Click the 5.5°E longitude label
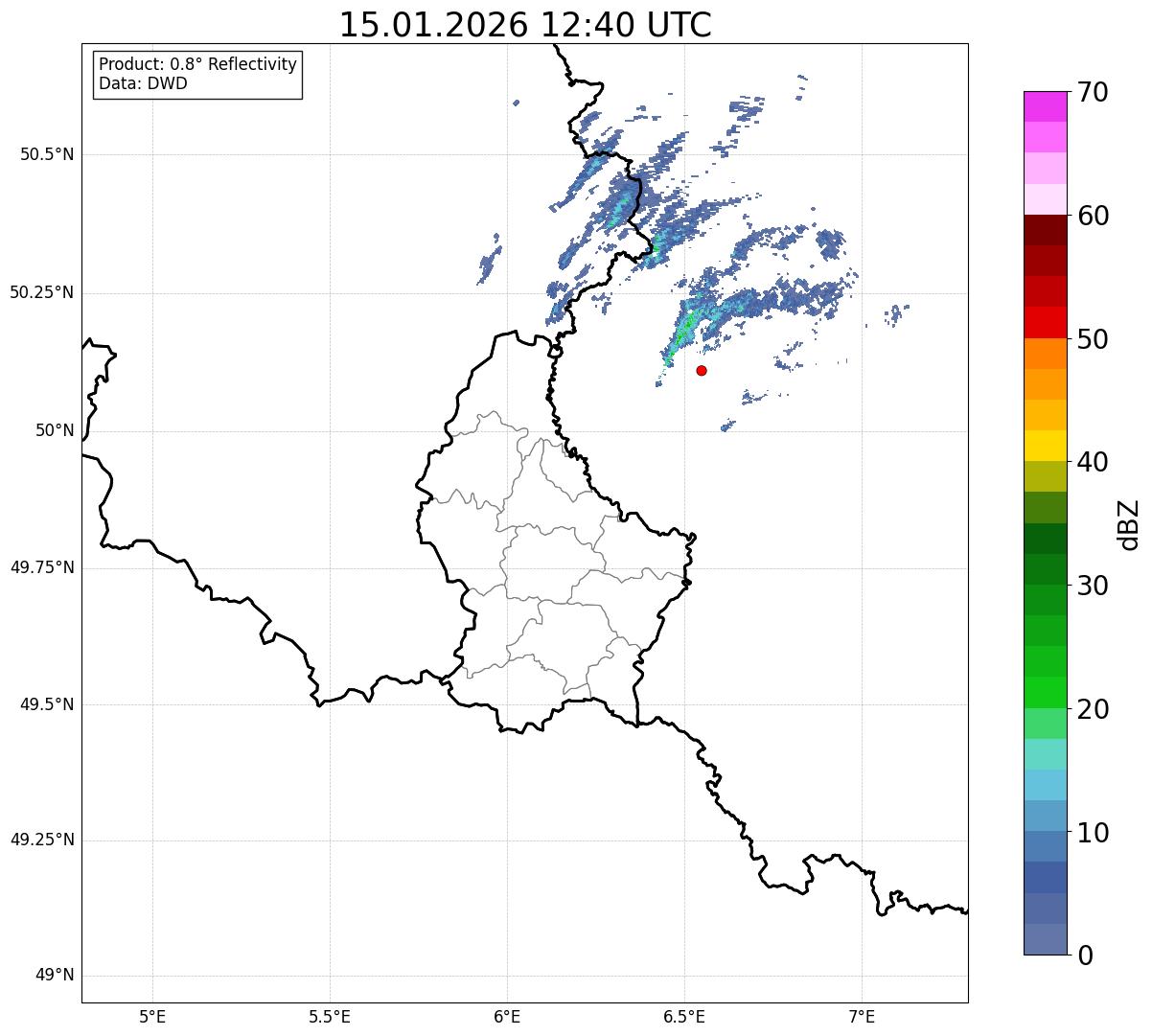Image resolution: width=1152 pixels, height=1036 pixels. pos(330,1016)
